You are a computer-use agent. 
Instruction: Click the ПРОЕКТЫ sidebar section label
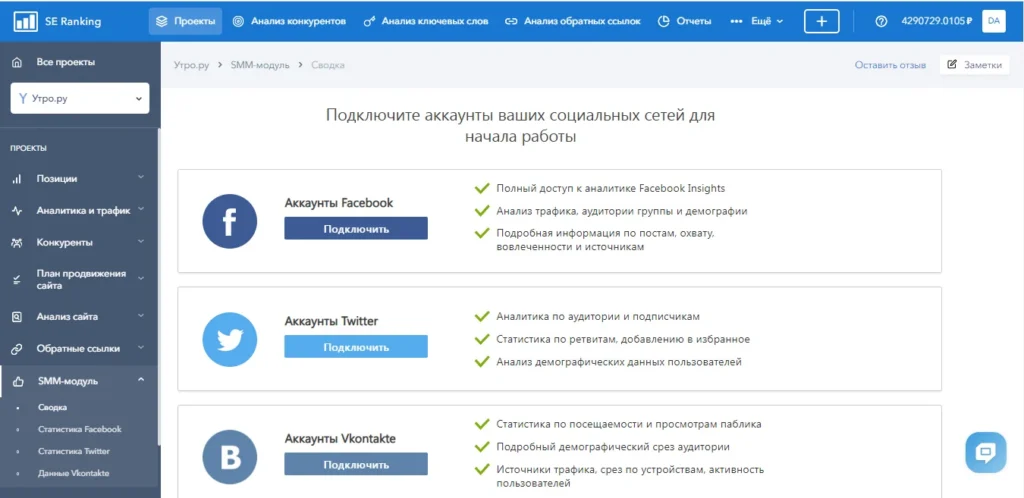pos(28,148)
